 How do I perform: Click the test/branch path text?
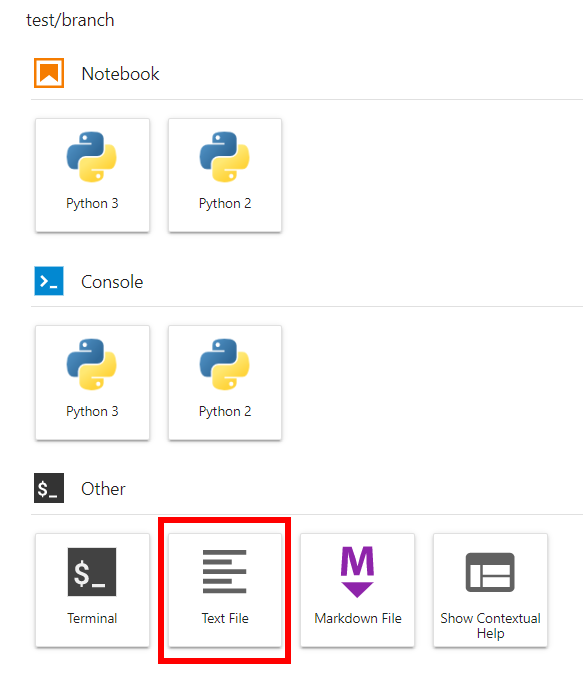pyautogui.click(x=70, y=20)
